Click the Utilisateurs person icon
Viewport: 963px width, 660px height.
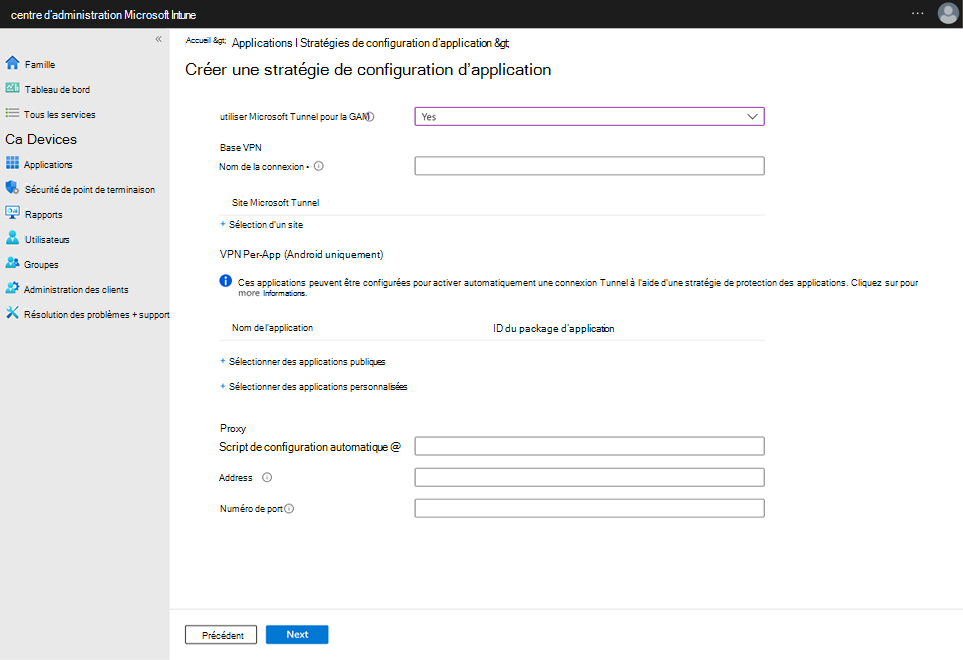coord(12,238)
